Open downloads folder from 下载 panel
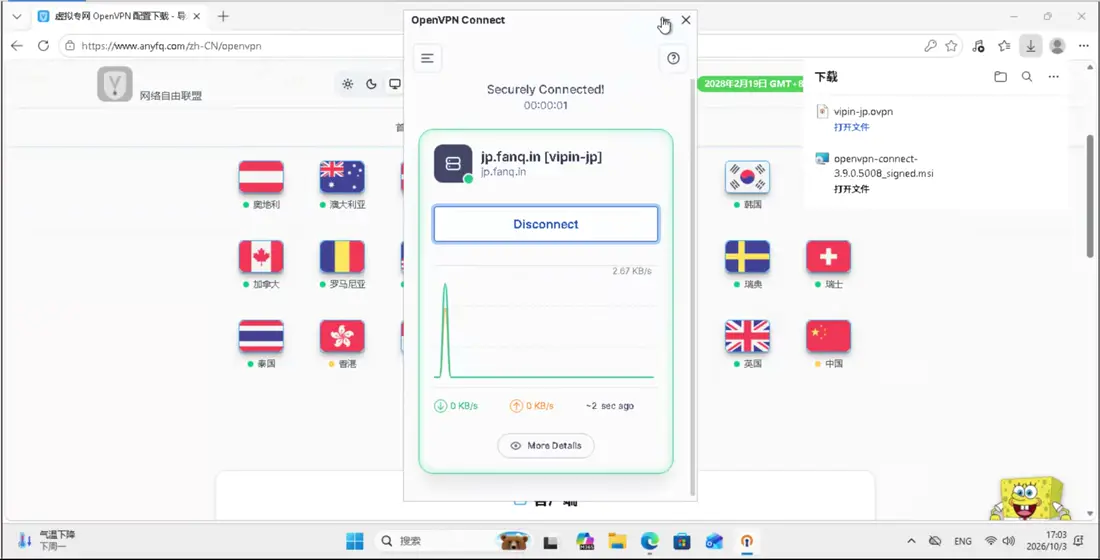This screenshot has height=560, width=1100. (1000, 76)
